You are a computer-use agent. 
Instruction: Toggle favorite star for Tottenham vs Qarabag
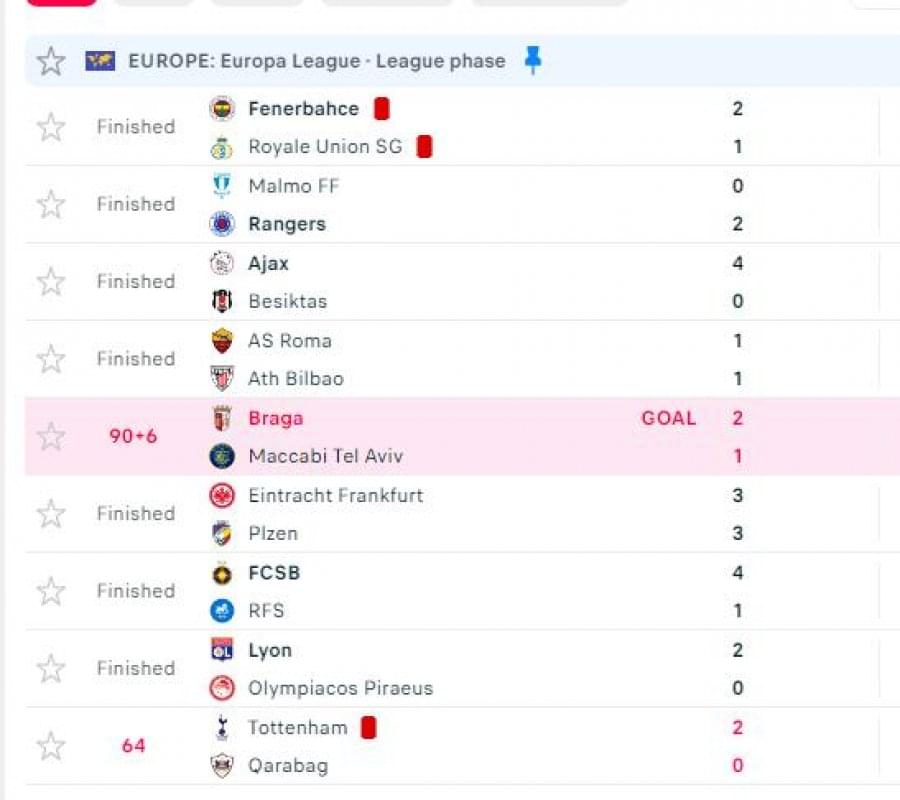pos(51,746)
